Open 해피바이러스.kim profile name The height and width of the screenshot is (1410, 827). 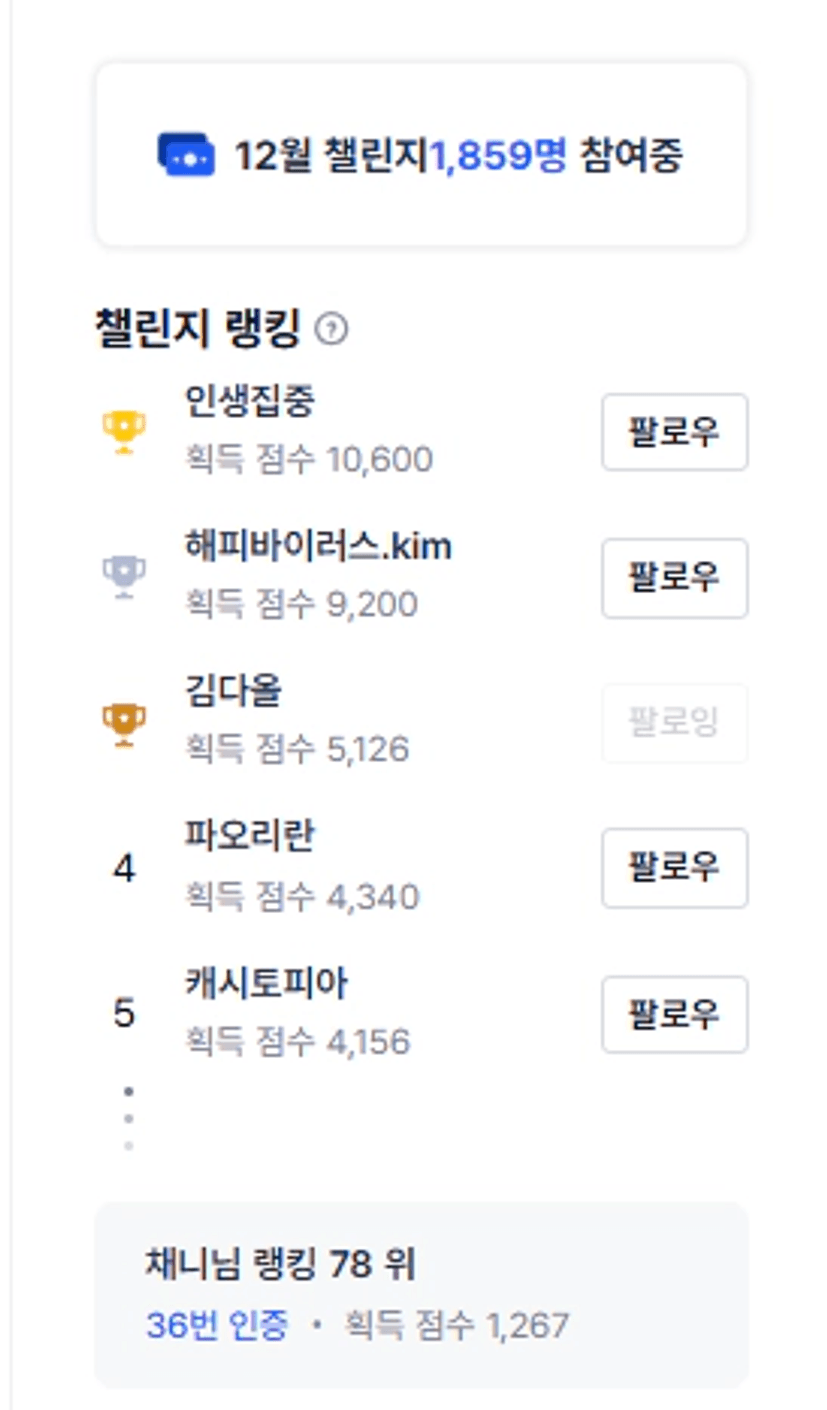pyautogui.click(x=318, y=547)
